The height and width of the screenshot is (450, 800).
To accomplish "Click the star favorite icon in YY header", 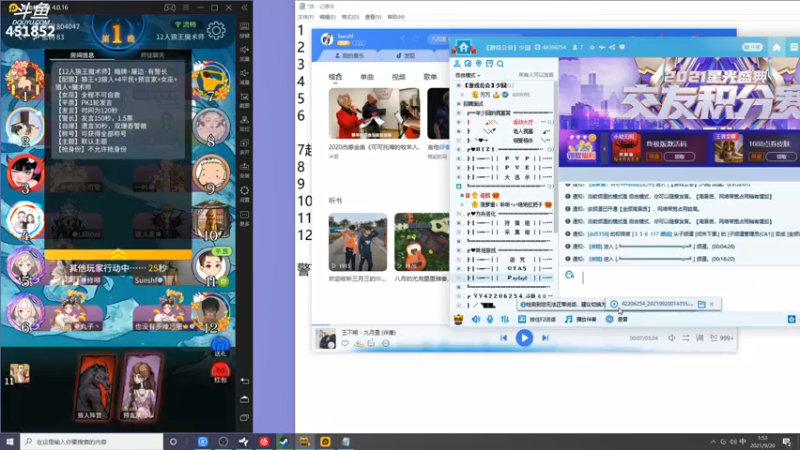I will click(592, 47).
